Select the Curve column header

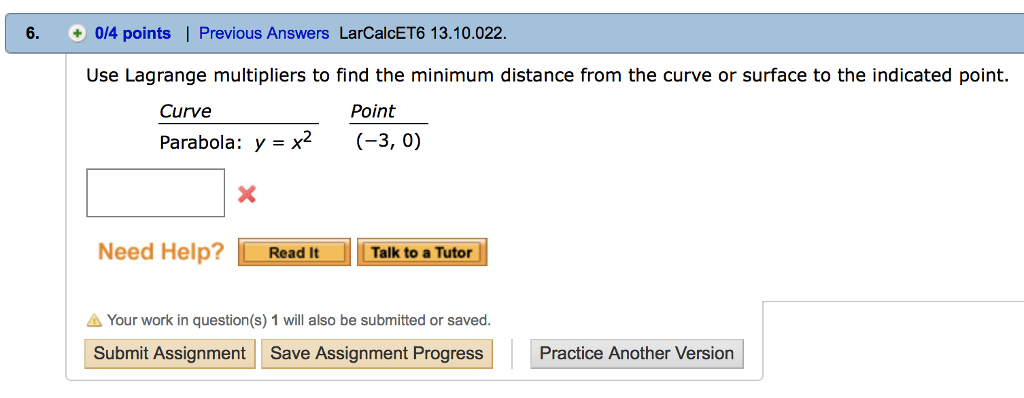click(x=186, y=112)
